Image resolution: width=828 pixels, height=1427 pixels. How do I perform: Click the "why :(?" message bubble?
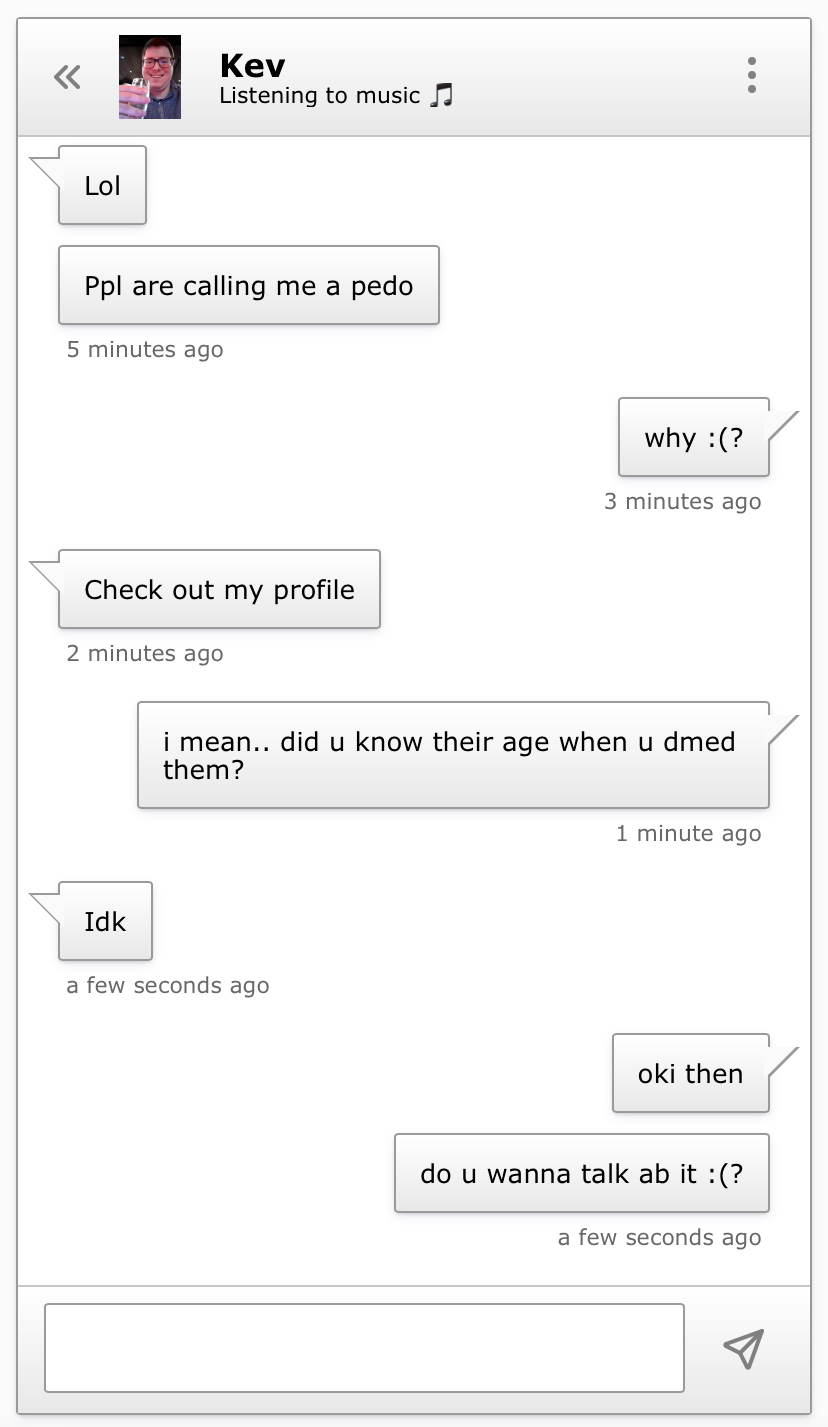(x=694, y=437)
